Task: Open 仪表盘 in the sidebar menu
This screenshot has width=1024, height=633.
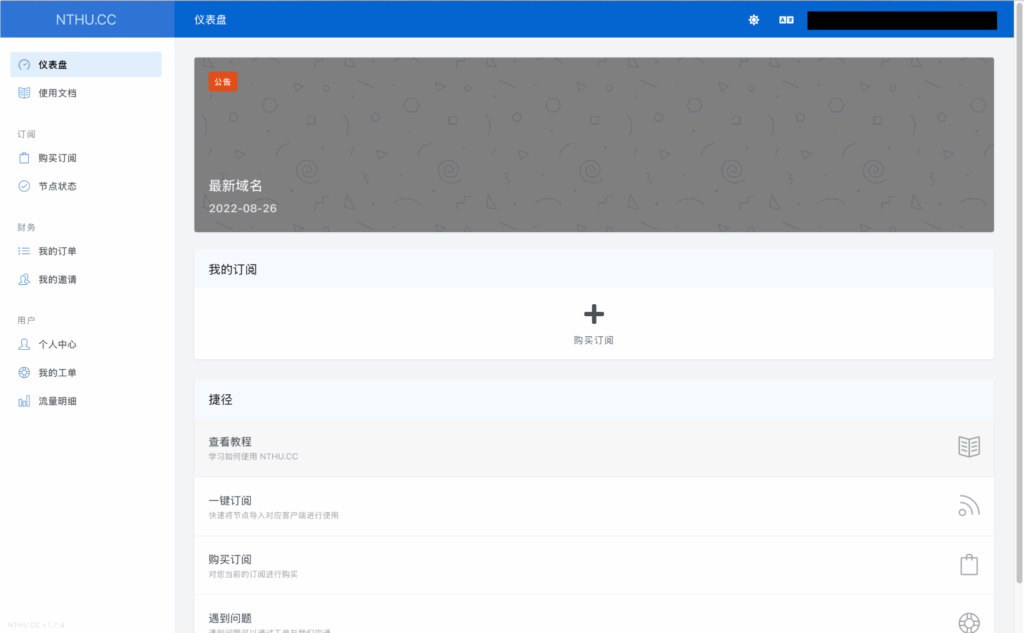Action: (86, 65)
